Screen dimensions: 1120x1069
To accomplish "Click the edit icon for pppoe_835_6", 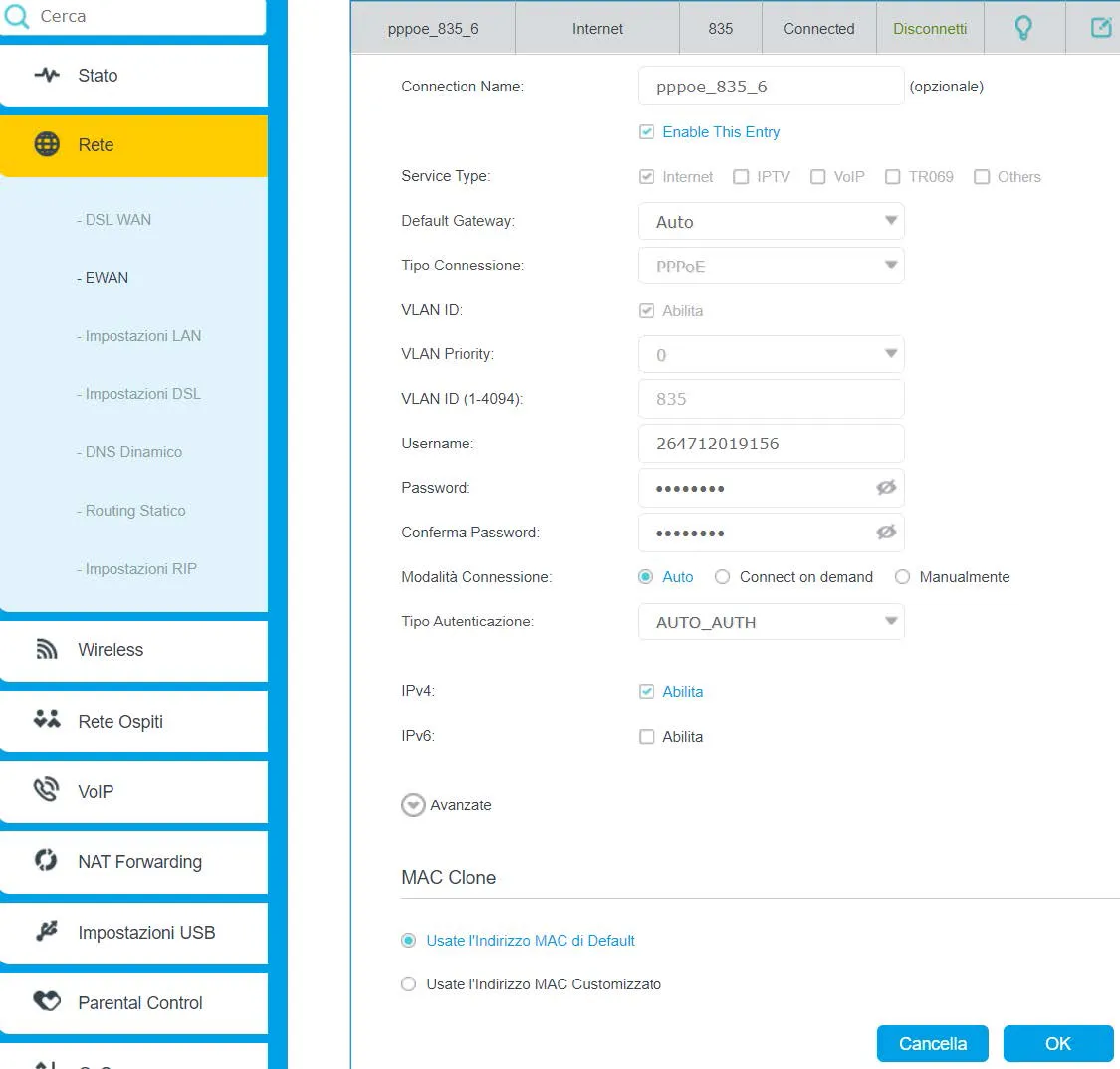I will click(x=1101, y=28).
